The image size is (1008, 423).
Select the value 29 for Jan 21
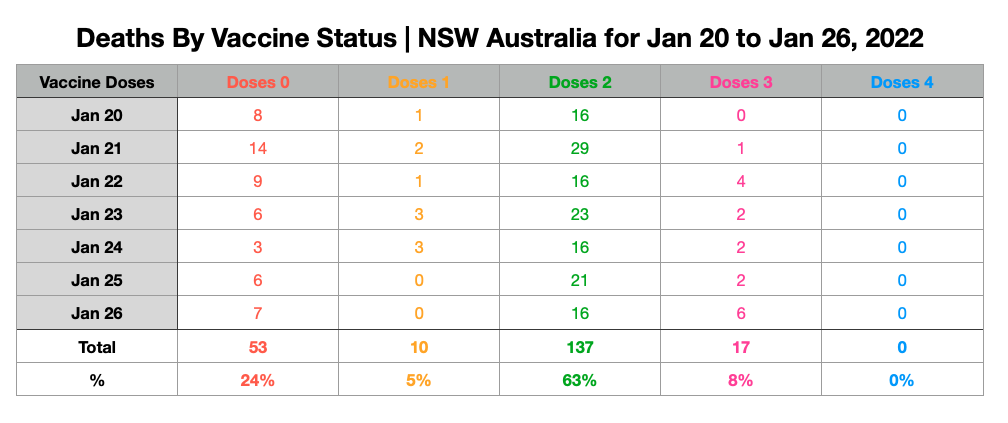point(580,148)
